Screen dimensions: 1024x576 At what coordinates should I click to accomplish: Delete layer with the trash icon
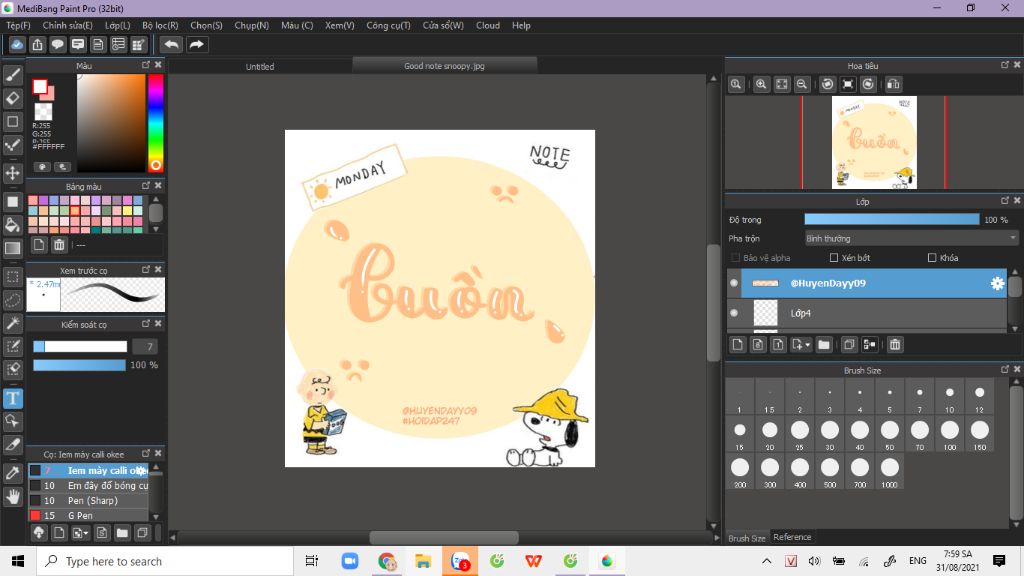coord(895,345)
